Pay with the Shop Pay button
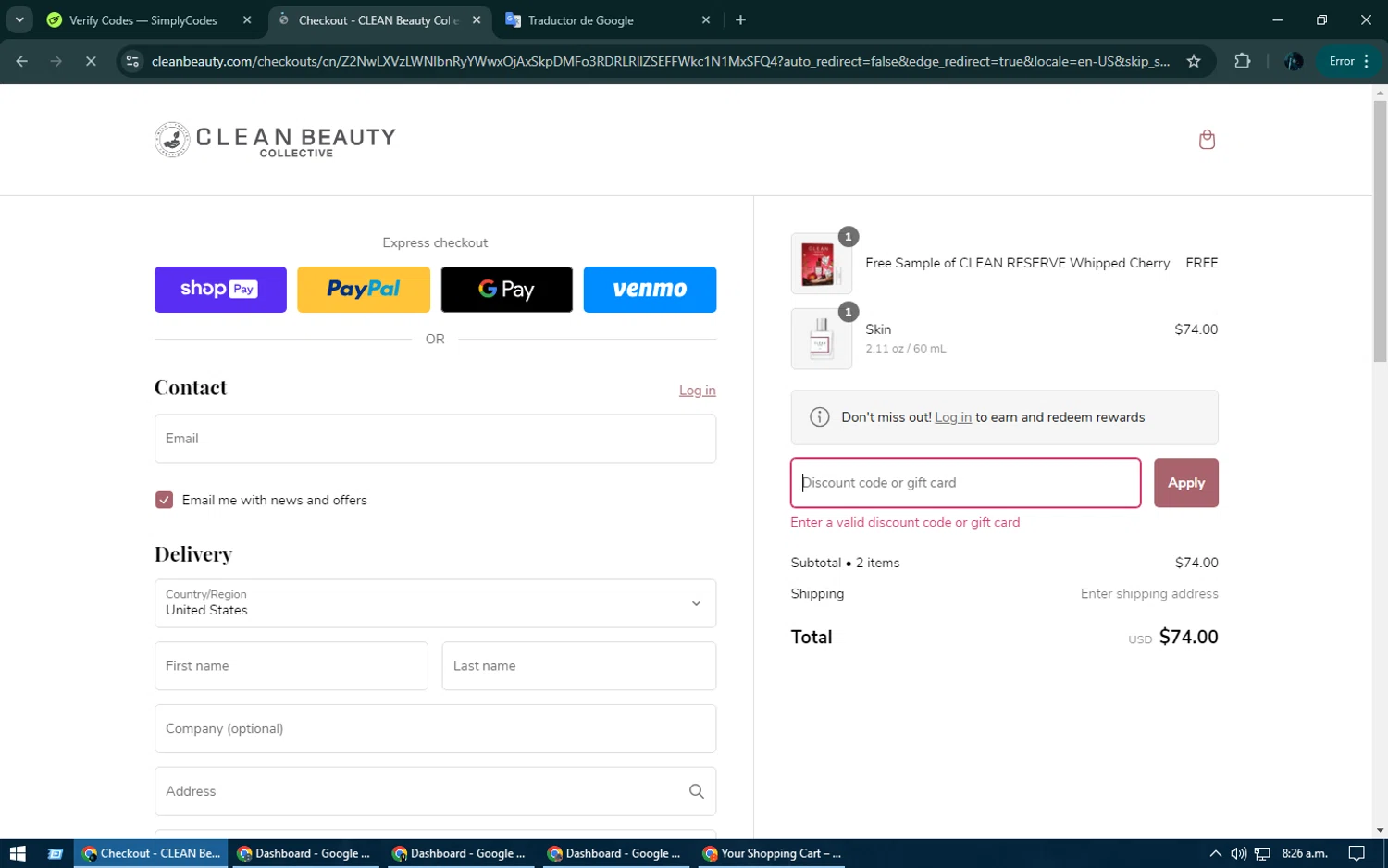 pos(220,290)
